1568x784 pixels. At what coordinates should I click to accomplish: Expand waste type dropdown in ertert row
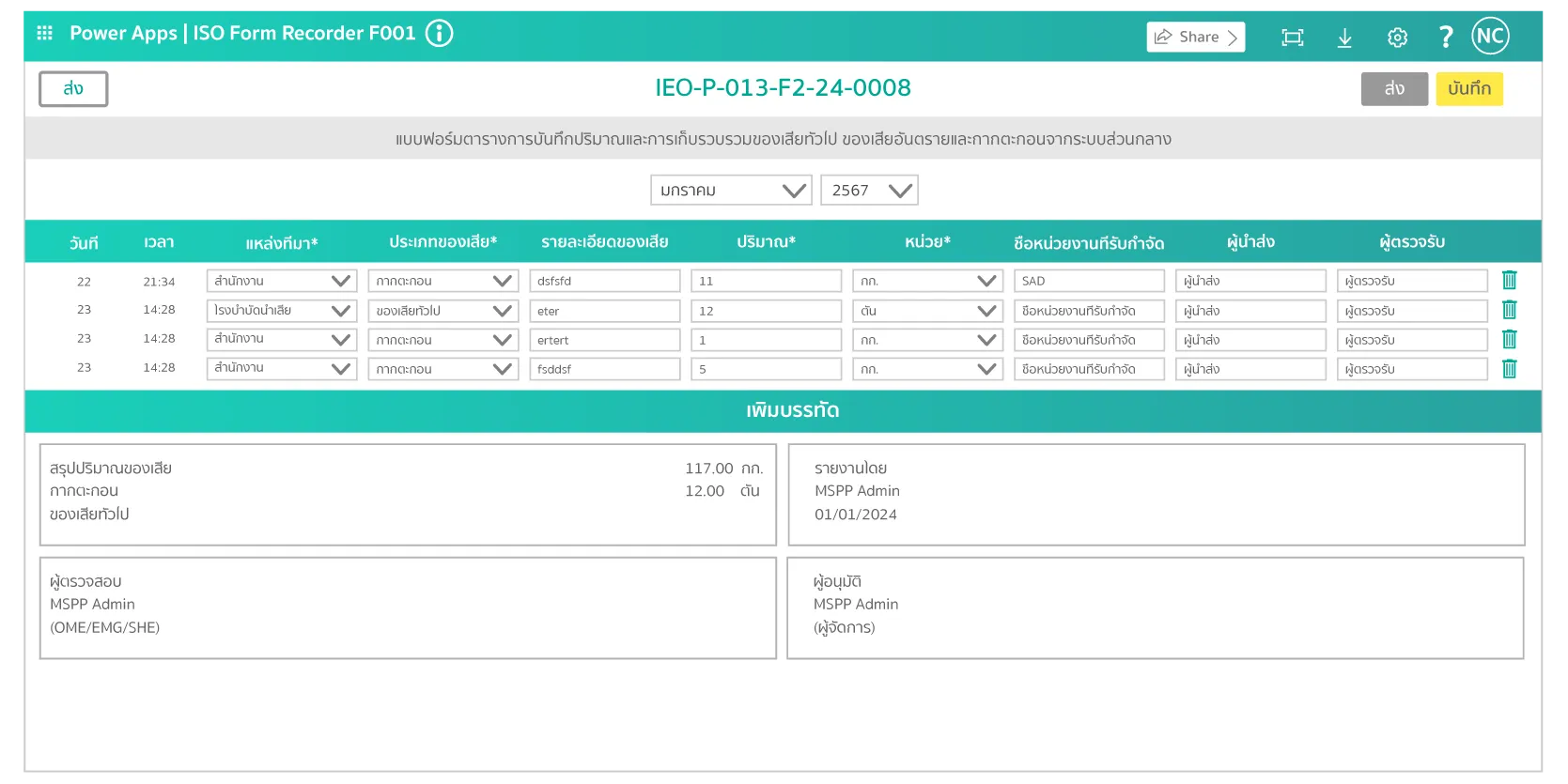443,340
